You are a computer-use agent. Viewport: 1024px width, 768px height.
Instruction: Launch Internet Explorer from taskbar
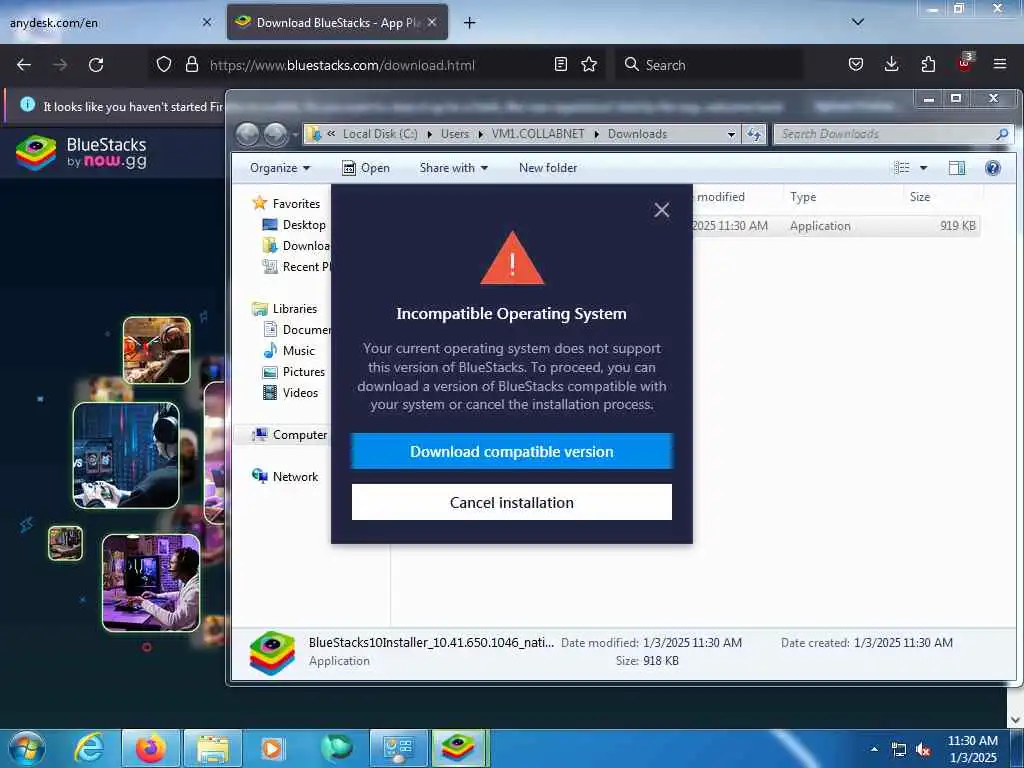pos(89,748)
